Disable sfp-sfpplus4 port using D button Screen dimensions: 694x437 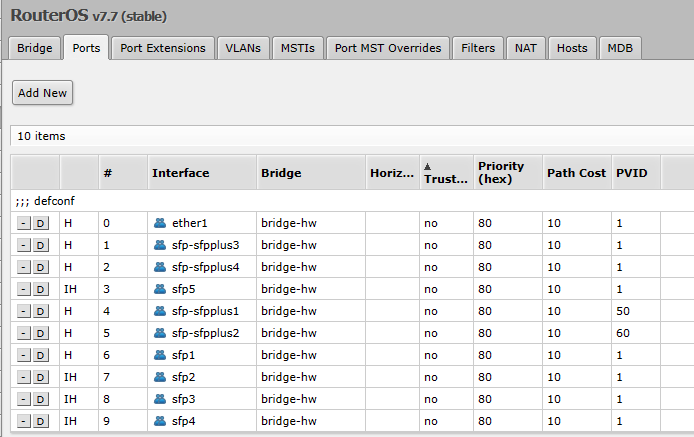click(x=40, y=267)
